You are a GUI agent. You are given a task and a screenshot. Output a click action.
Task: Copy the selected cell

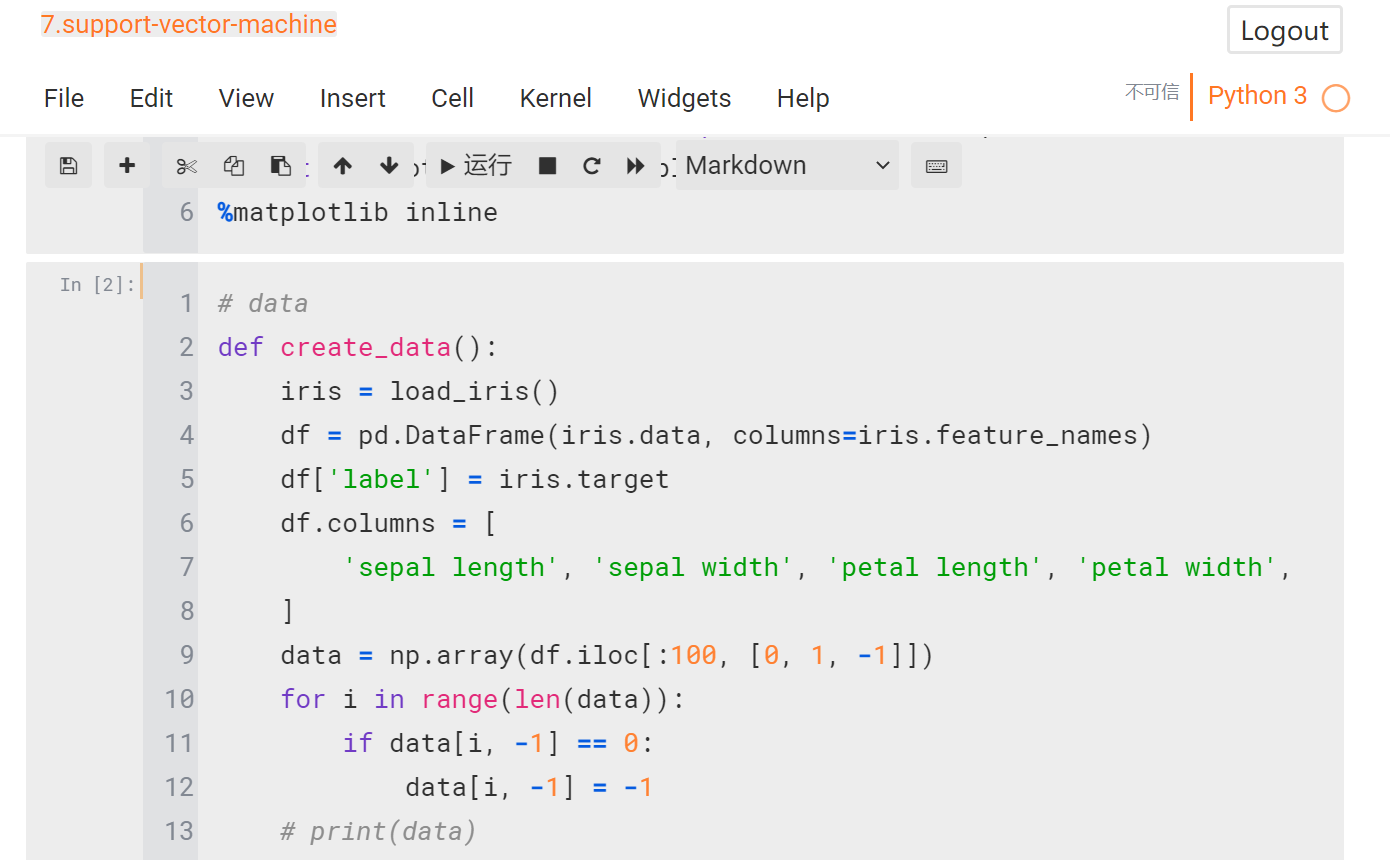[233, 164]
